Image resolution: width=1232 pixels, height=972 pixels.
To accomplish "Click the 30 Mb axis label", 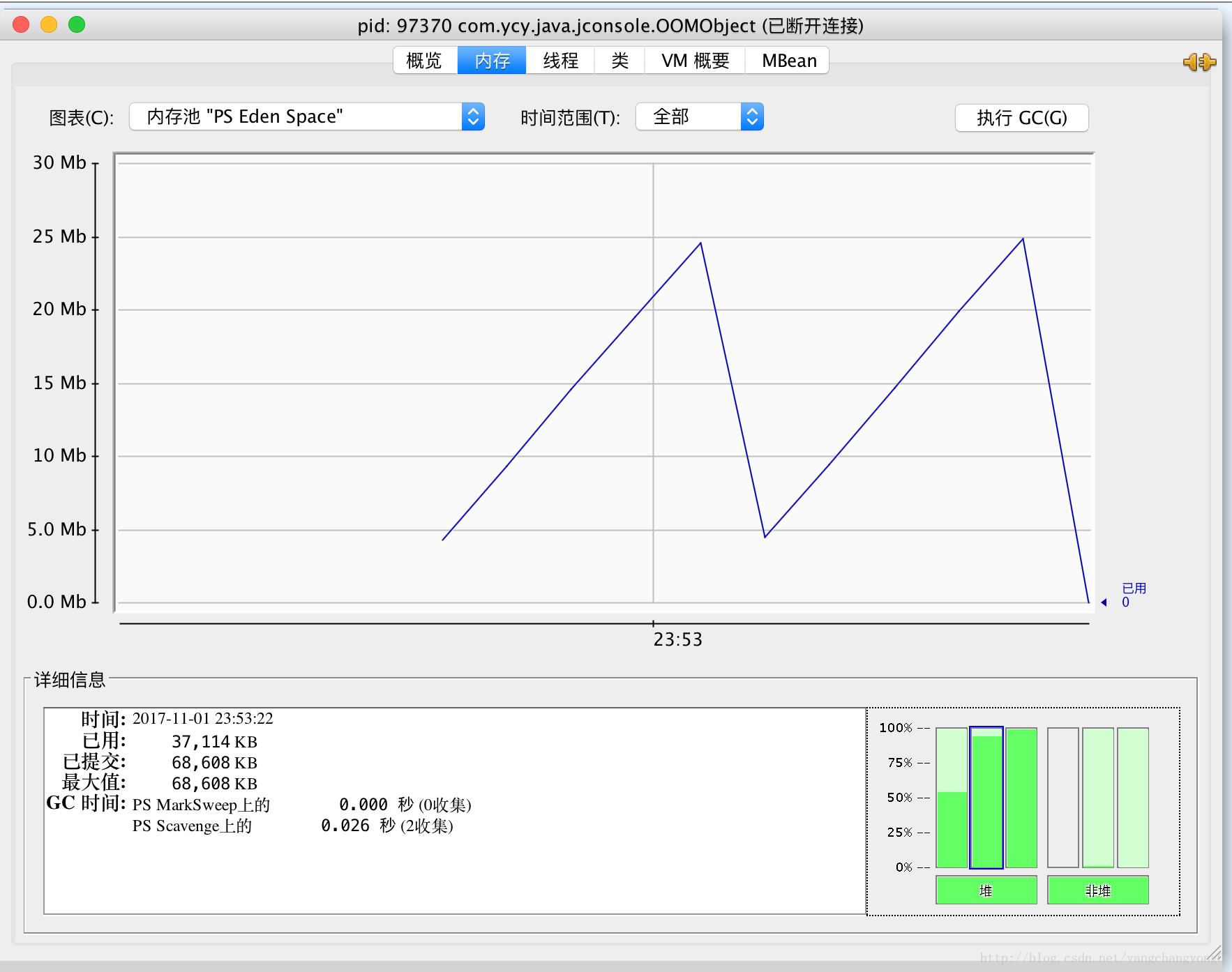I will click(x=59, y=162).
